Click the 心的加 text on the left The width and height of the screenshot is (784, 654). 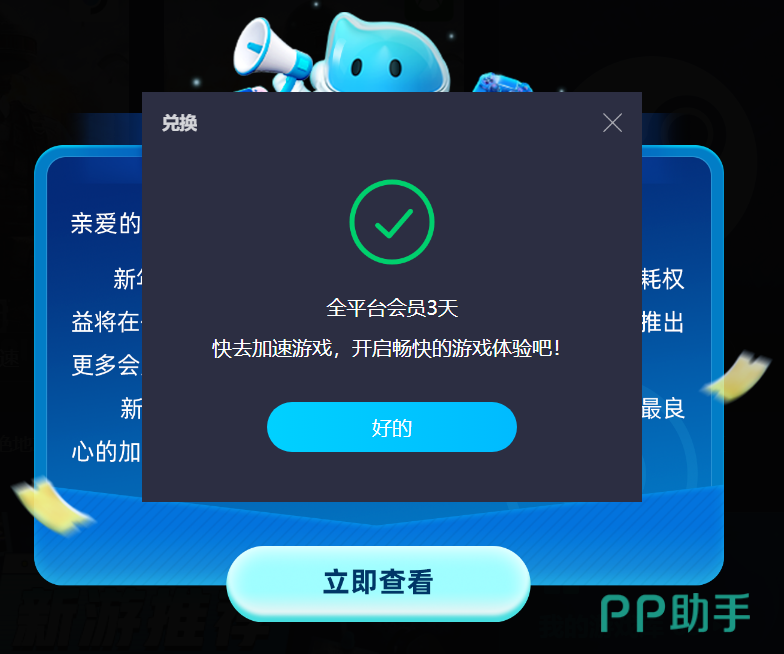tap(106, 452)
